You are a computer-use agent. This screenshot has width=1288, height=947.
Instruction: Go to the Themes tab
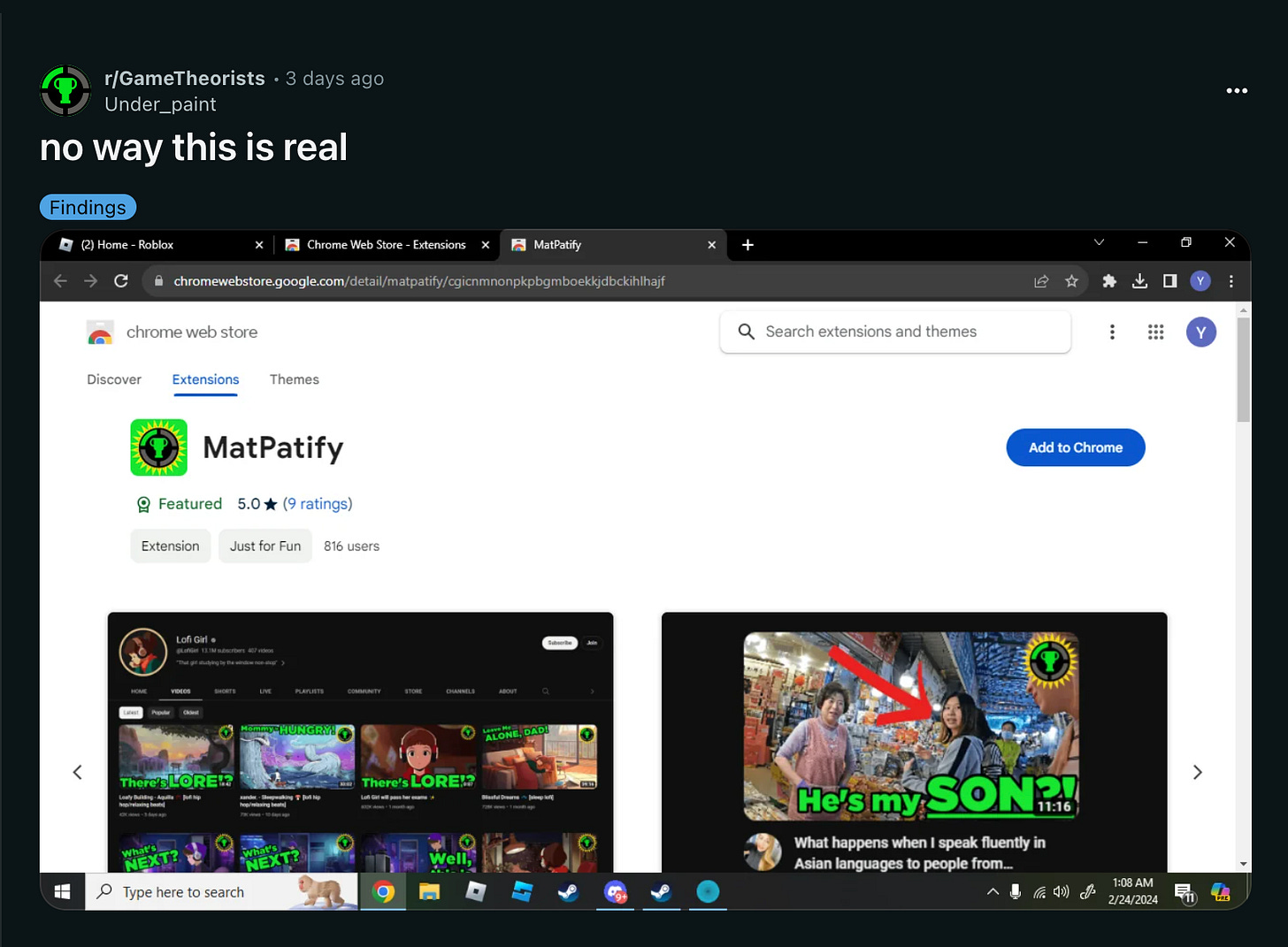[295, 379]
